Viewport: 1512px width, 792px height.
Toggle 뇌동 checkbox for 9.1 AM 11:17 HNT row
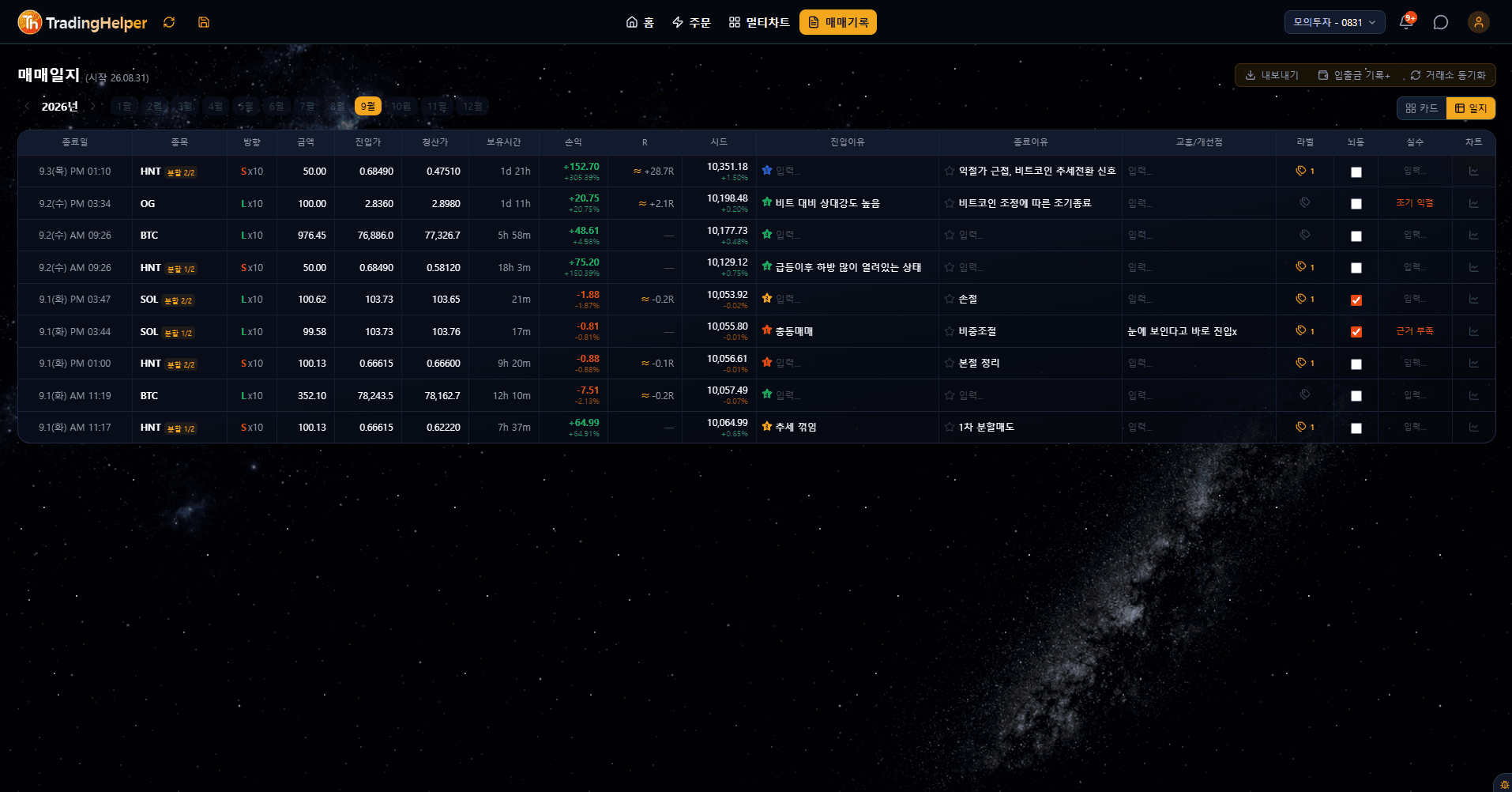pos(1356,428)
